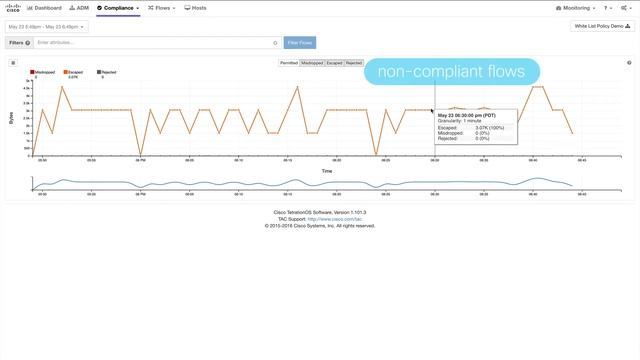Click the Filter Flows button

pos(300,42)
